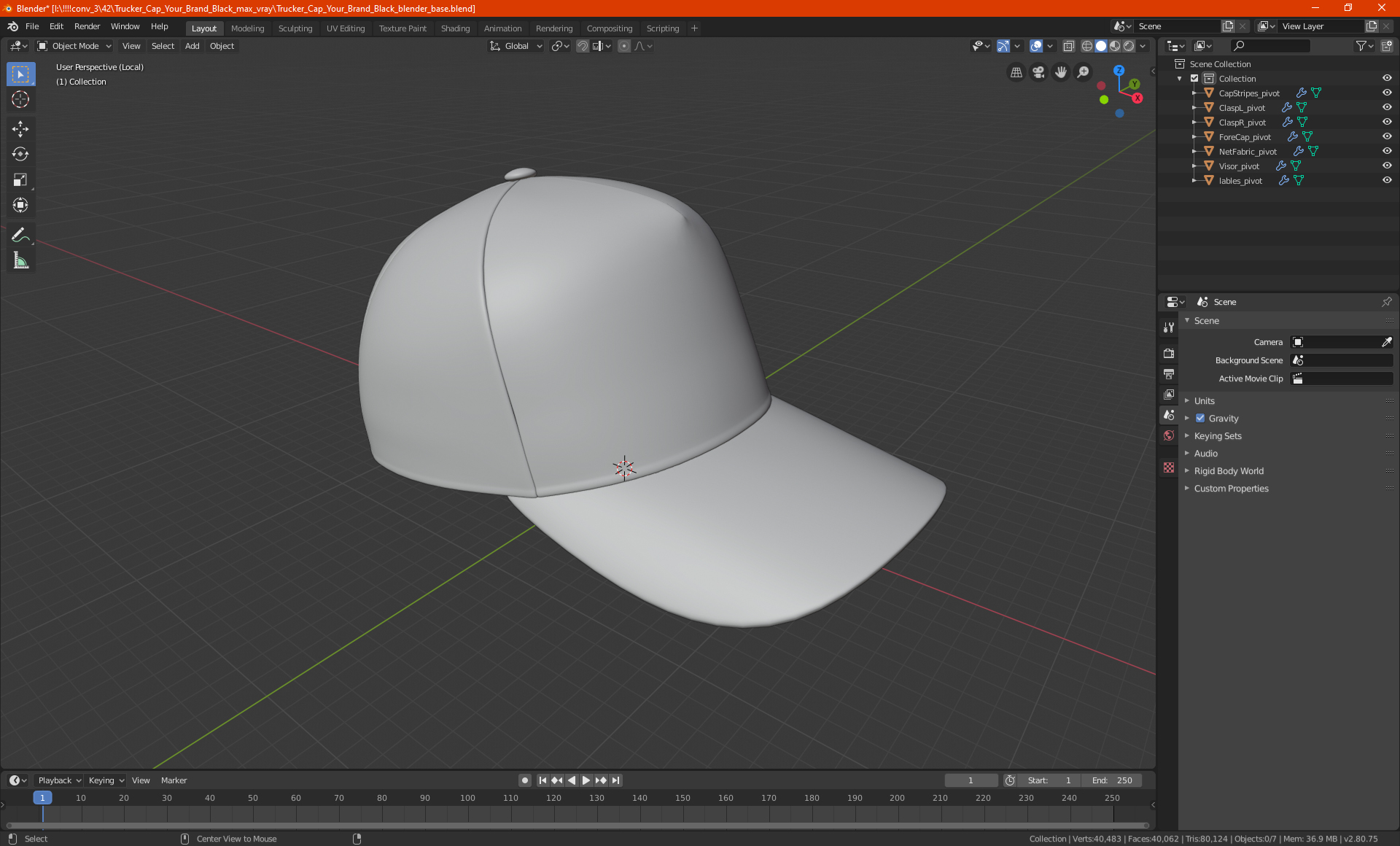
Task: Uncheck the Collection checkbox in outliner
Action: (x=1194, y=79)
